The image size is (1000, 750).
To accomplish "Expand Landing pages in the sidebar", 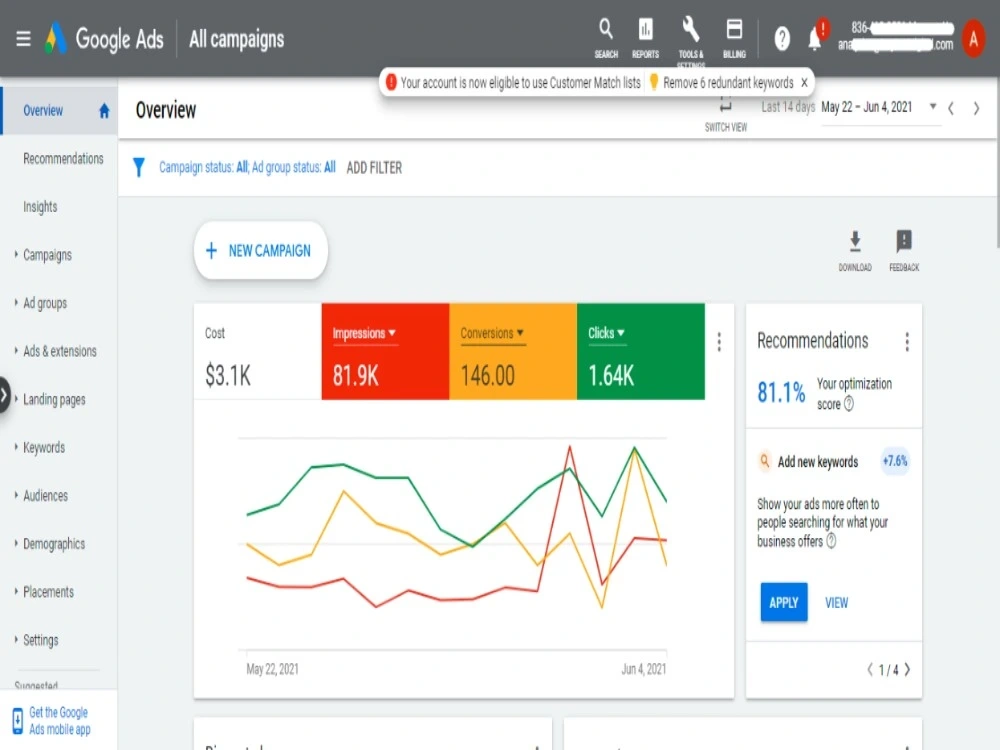I will coord(16,399).
